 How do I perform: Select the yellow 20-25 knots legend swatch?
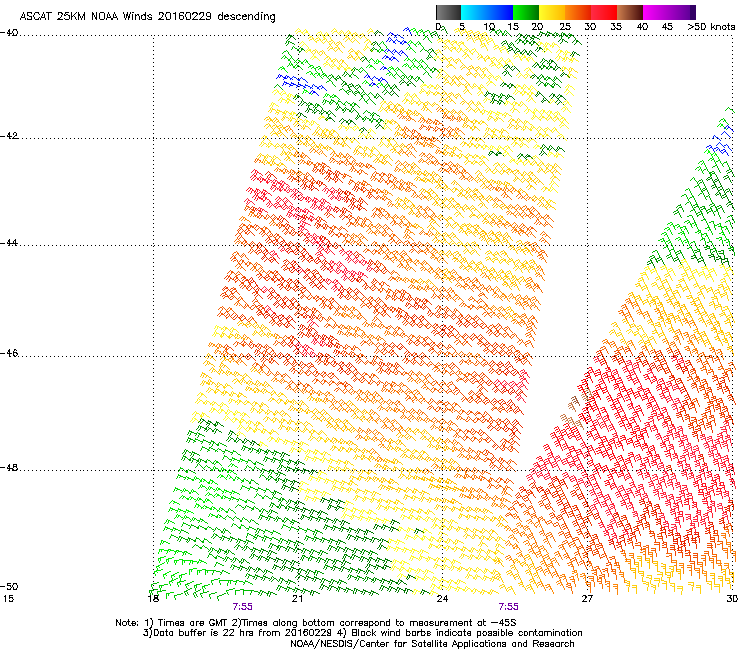coord(552,12)
